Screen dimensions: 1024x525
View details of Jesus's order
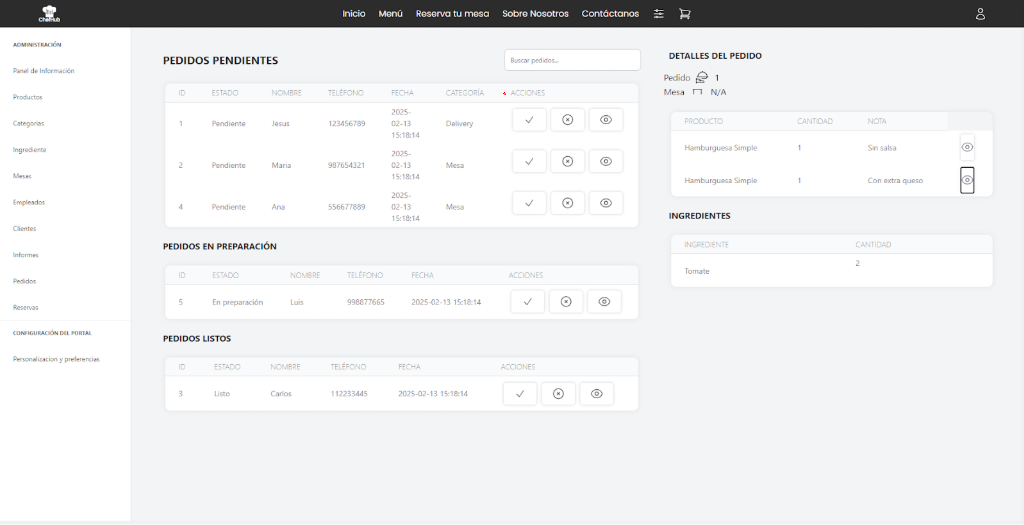coord(606,120)
